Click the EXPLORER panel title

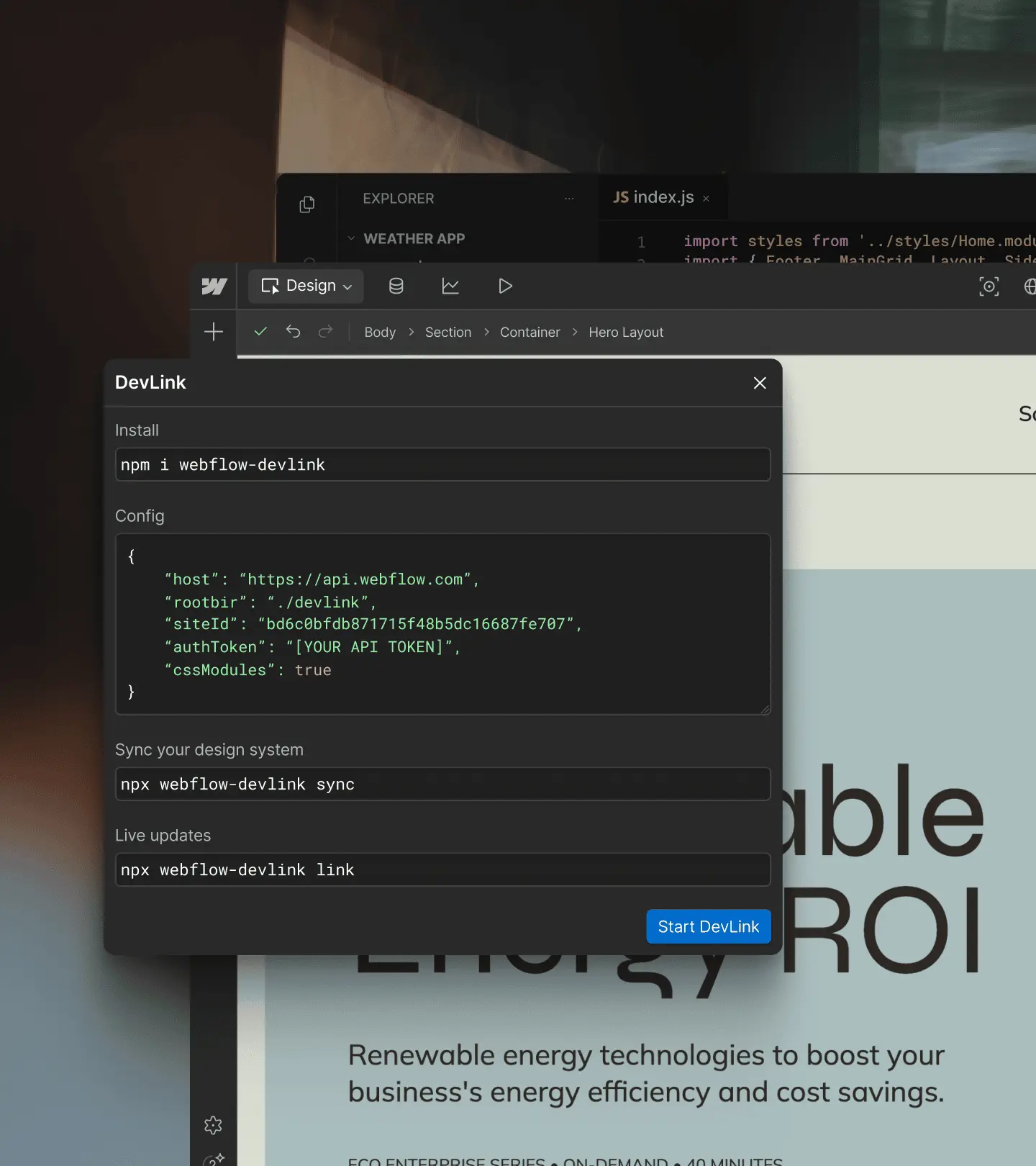click(x=399, y=199)
